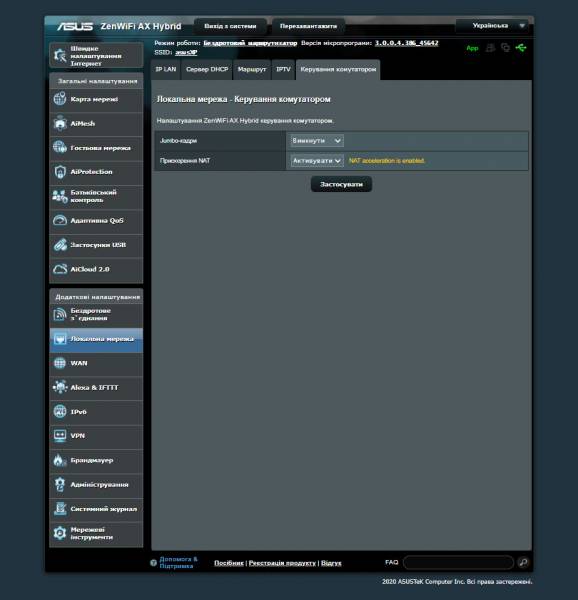Open the Alexa & IFTTT icon
Viewport: 578px width, 600px height.
[60, 387]
